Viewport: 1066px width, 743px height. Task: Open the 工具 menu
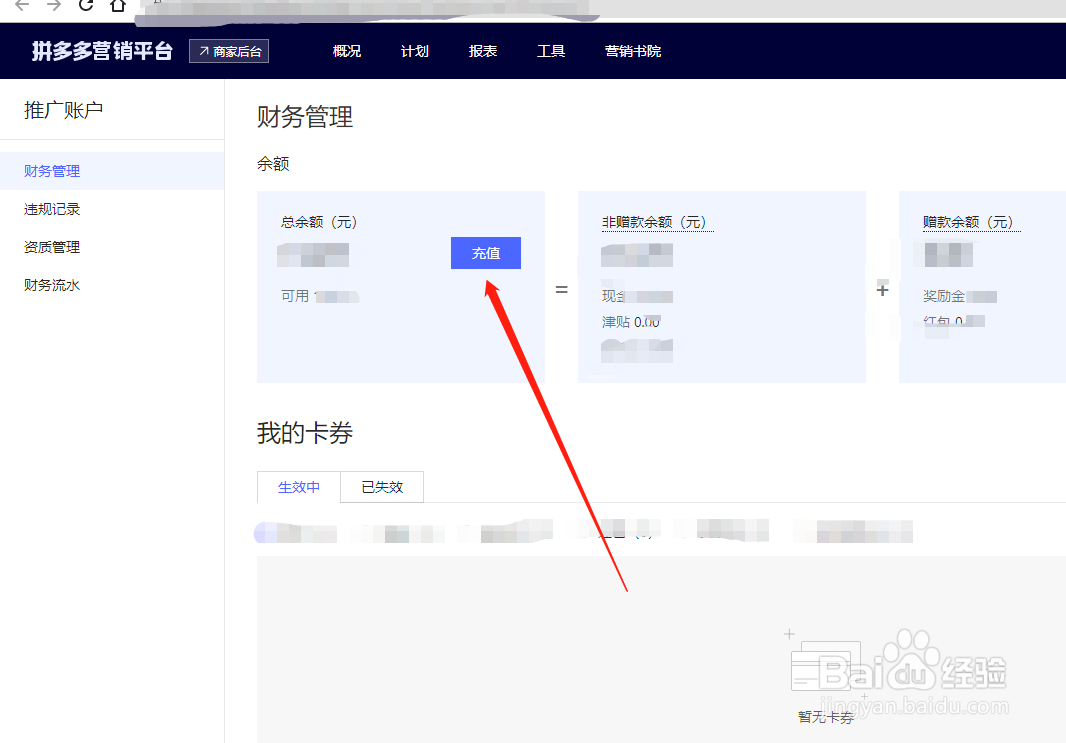551,51
